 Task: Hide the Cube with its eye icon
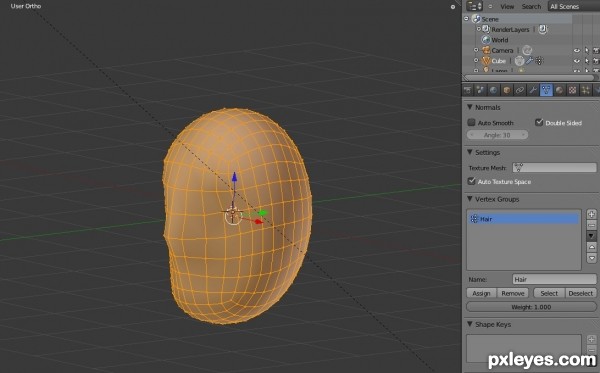577,61
